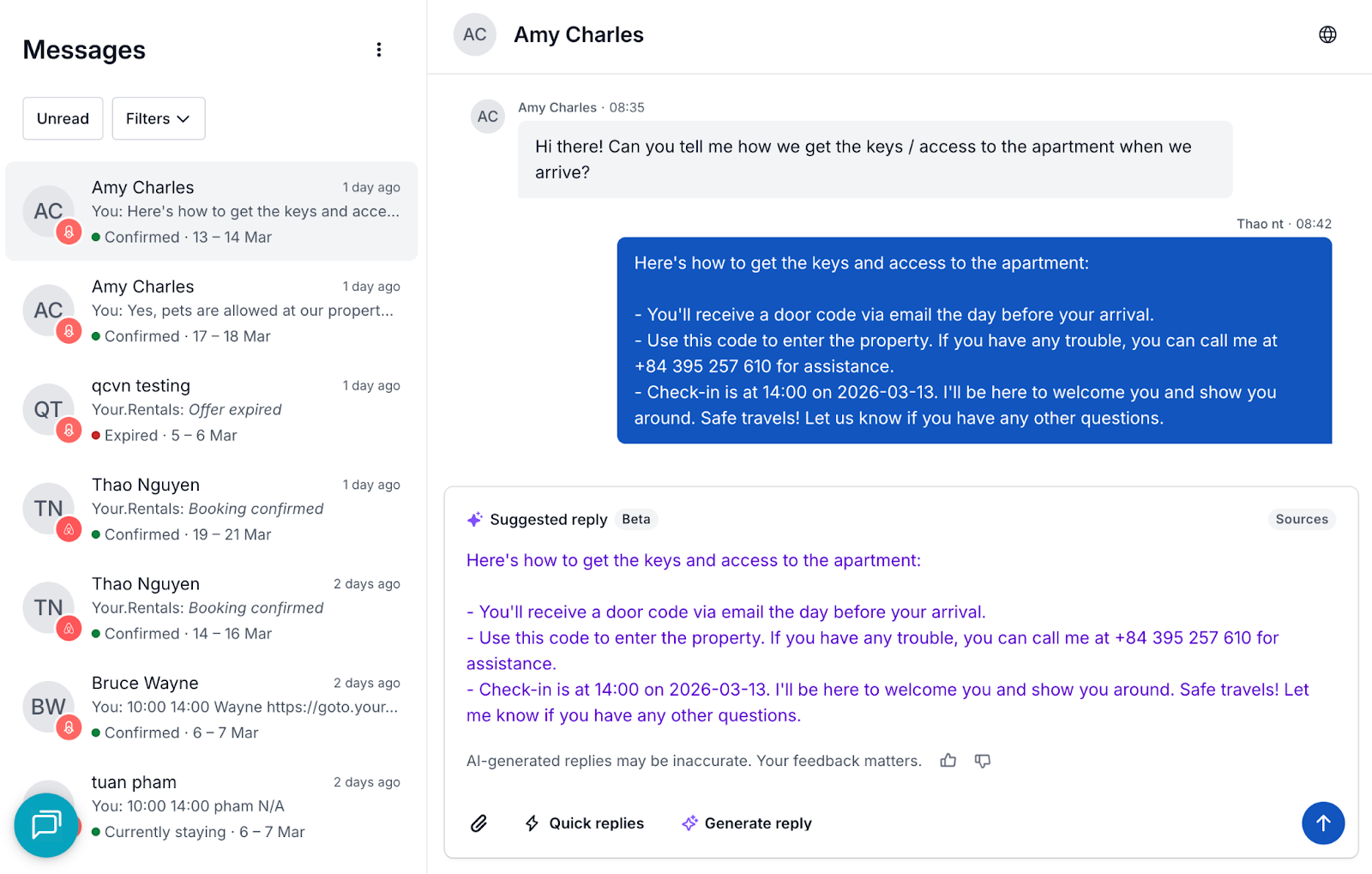Click the Amy Charles AC avatar in header

[x=474, y=35]
